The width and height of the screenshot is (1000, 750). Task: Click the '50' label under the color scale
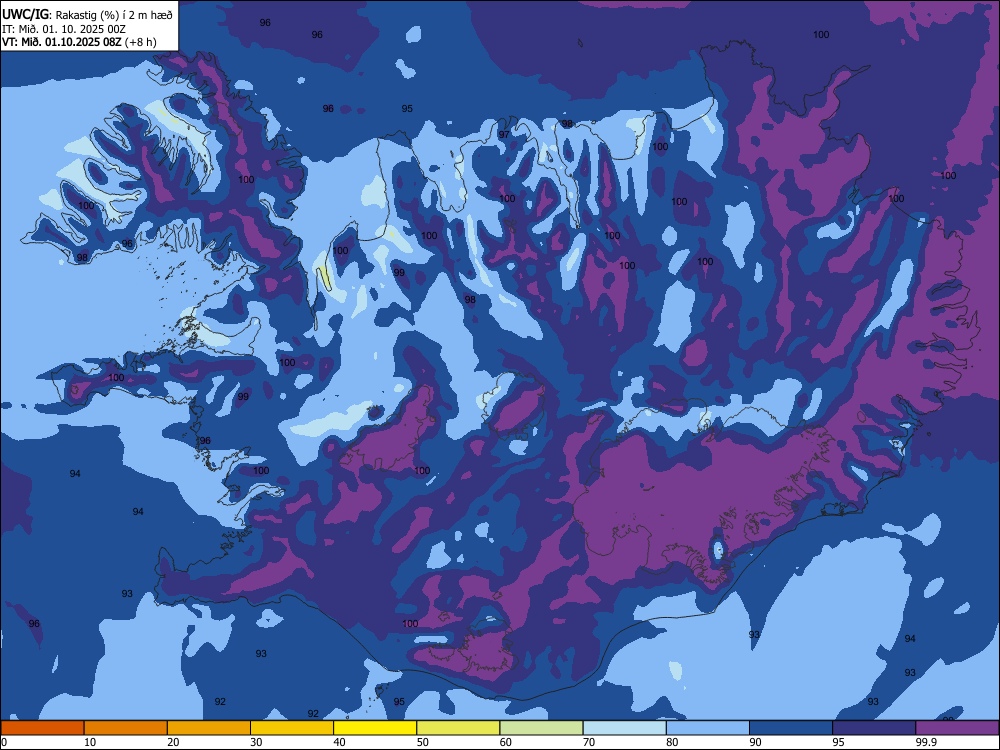pos(423,742)
